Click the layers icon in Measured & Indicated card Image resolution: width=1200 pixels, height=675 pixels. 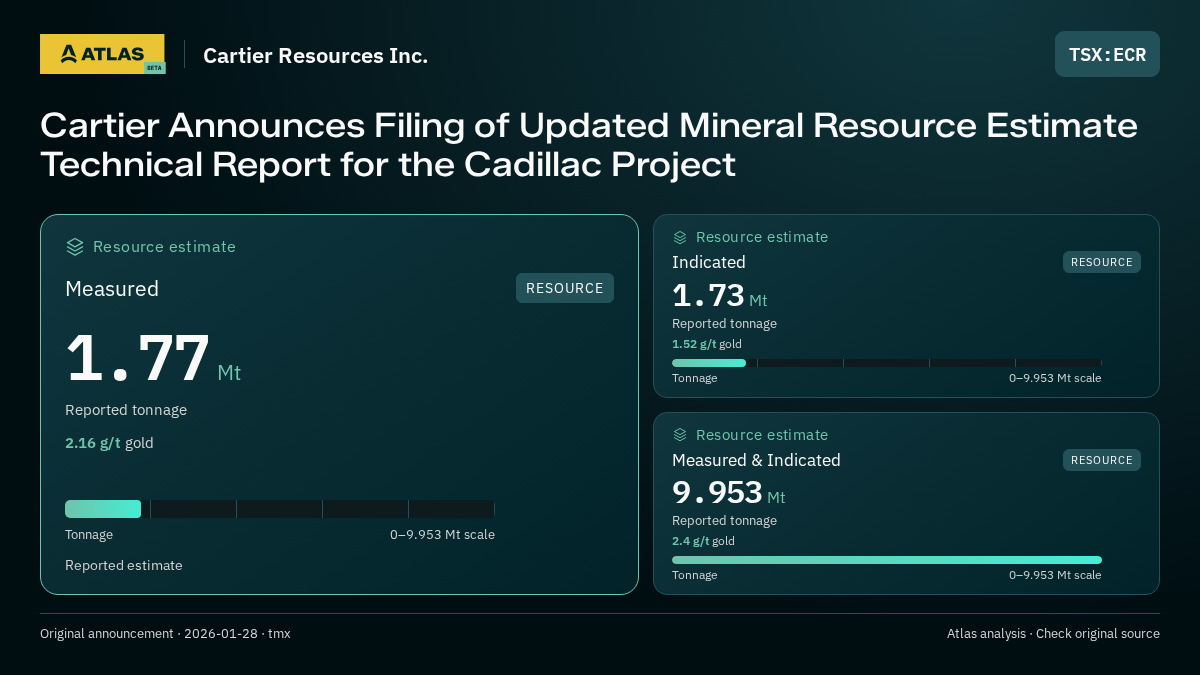pos(680,435)
